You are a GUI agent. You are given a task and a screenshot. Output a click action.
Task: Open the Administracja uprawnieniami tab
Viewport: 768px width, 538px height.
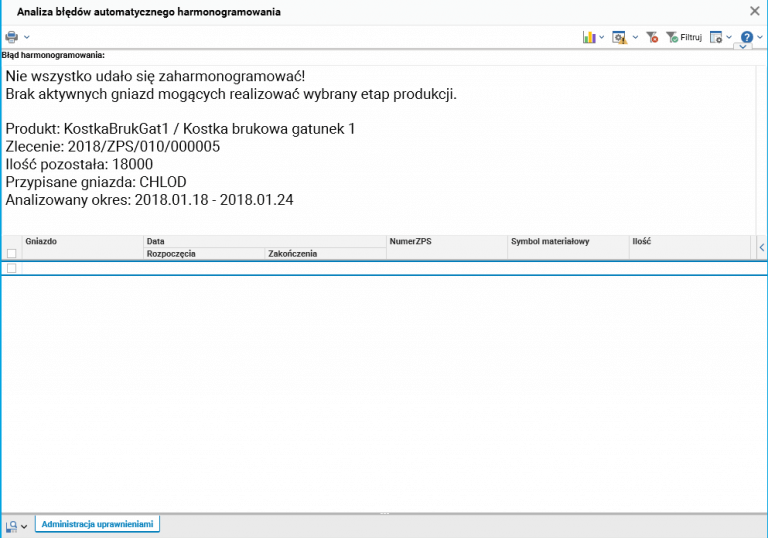click(97, 524)
